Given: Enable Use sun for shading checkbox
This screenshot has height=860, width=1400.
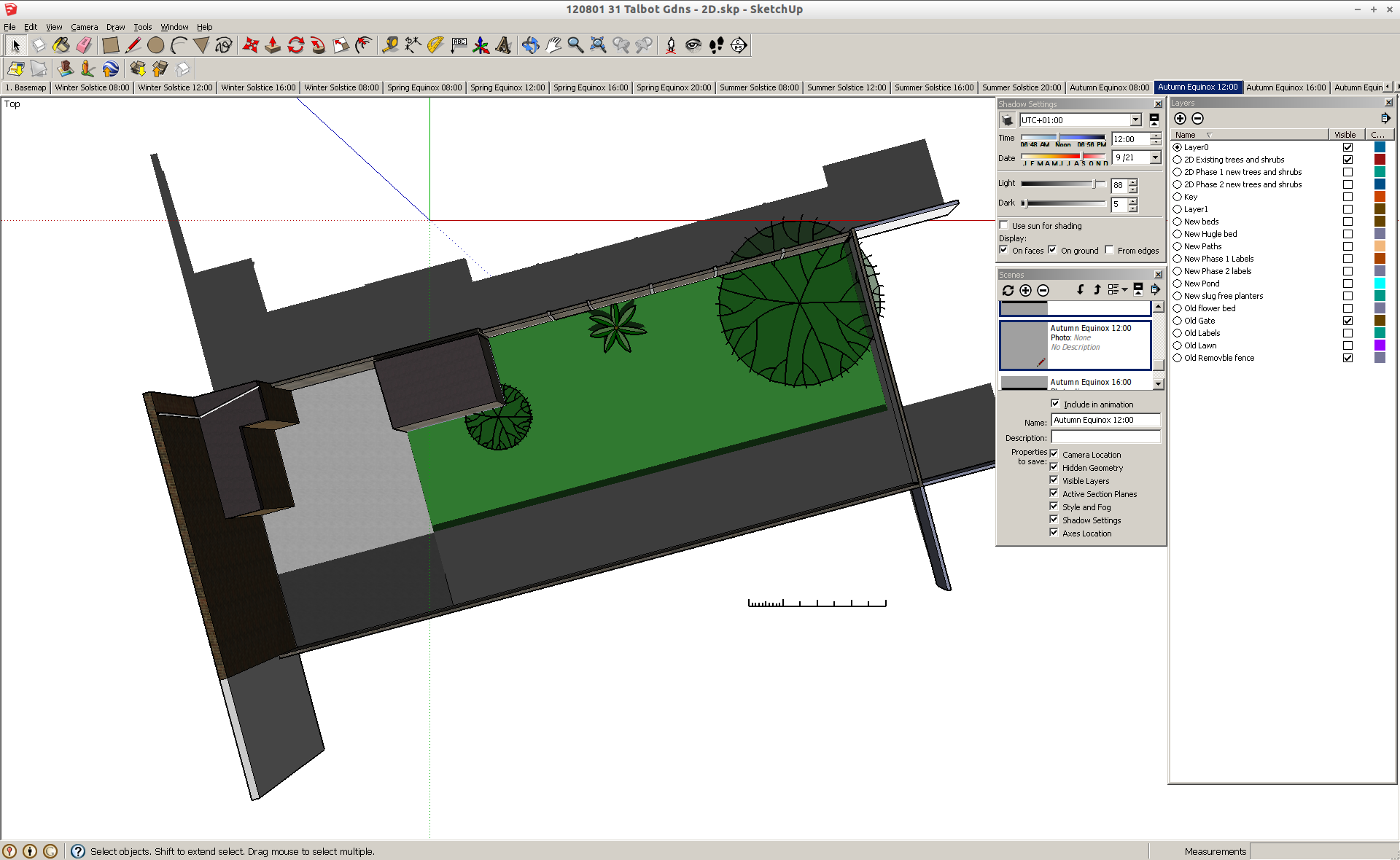Looking at the screenshot, I should point(1004,225).
